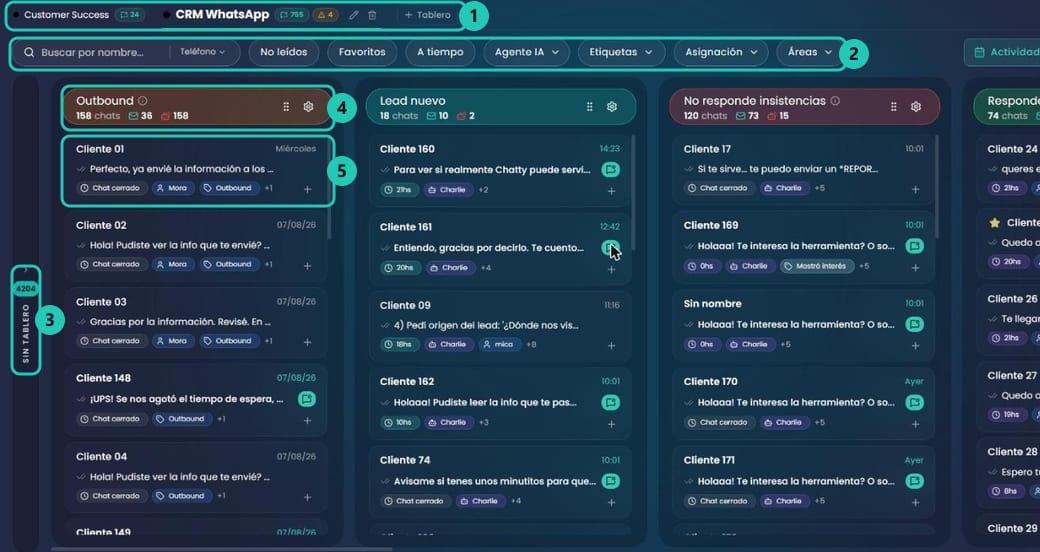
Task: Open chat icon on Cliente 74 card
Action: click(610, 481)
